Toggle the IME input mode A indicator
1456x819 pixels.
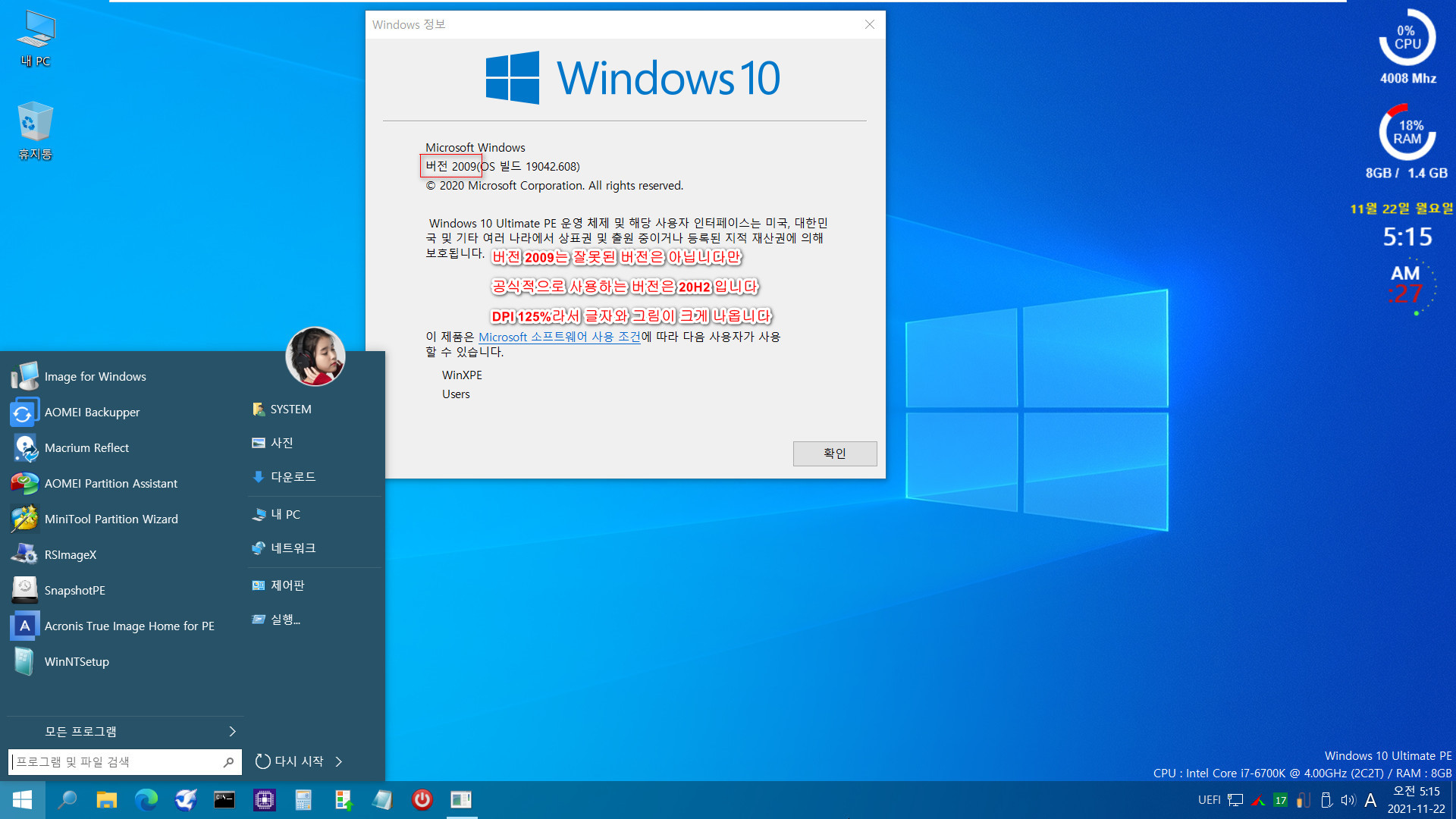pyautogui.click(x=1370, y=800)
